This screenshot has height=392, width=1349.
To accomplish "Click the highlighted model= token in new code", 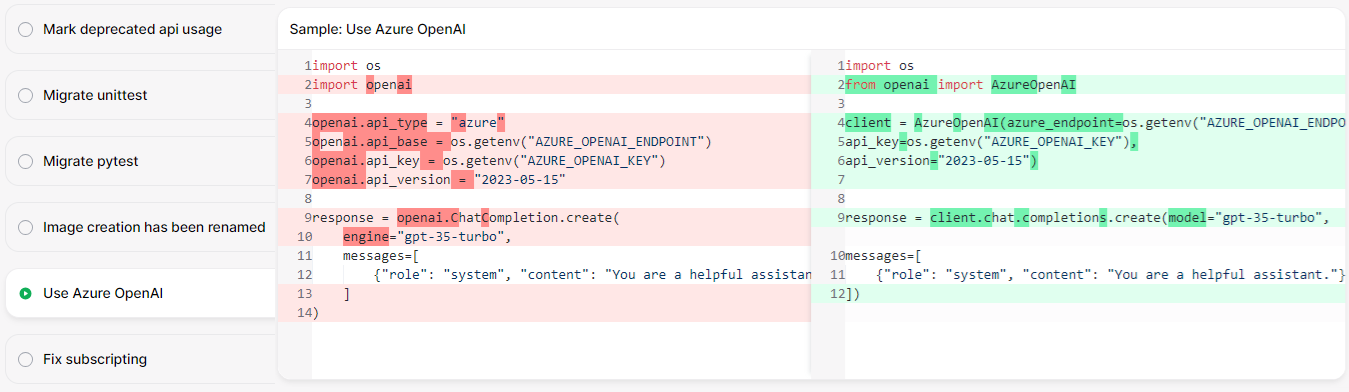I will [x=1190, y=218].
